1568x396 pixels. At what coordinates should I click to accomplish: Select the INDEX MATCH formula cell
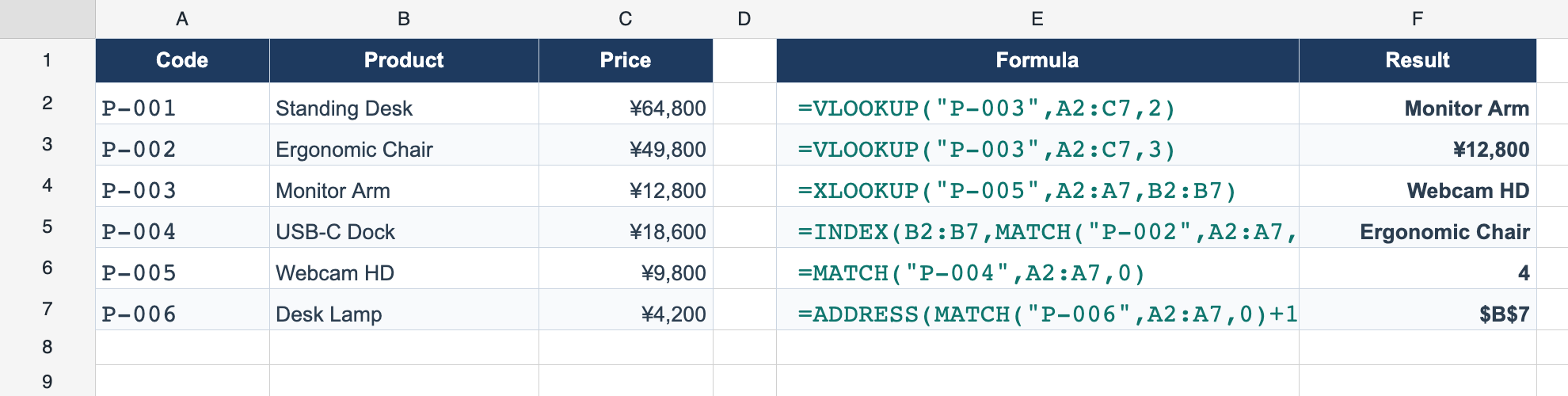click(x=1037, y=227)
